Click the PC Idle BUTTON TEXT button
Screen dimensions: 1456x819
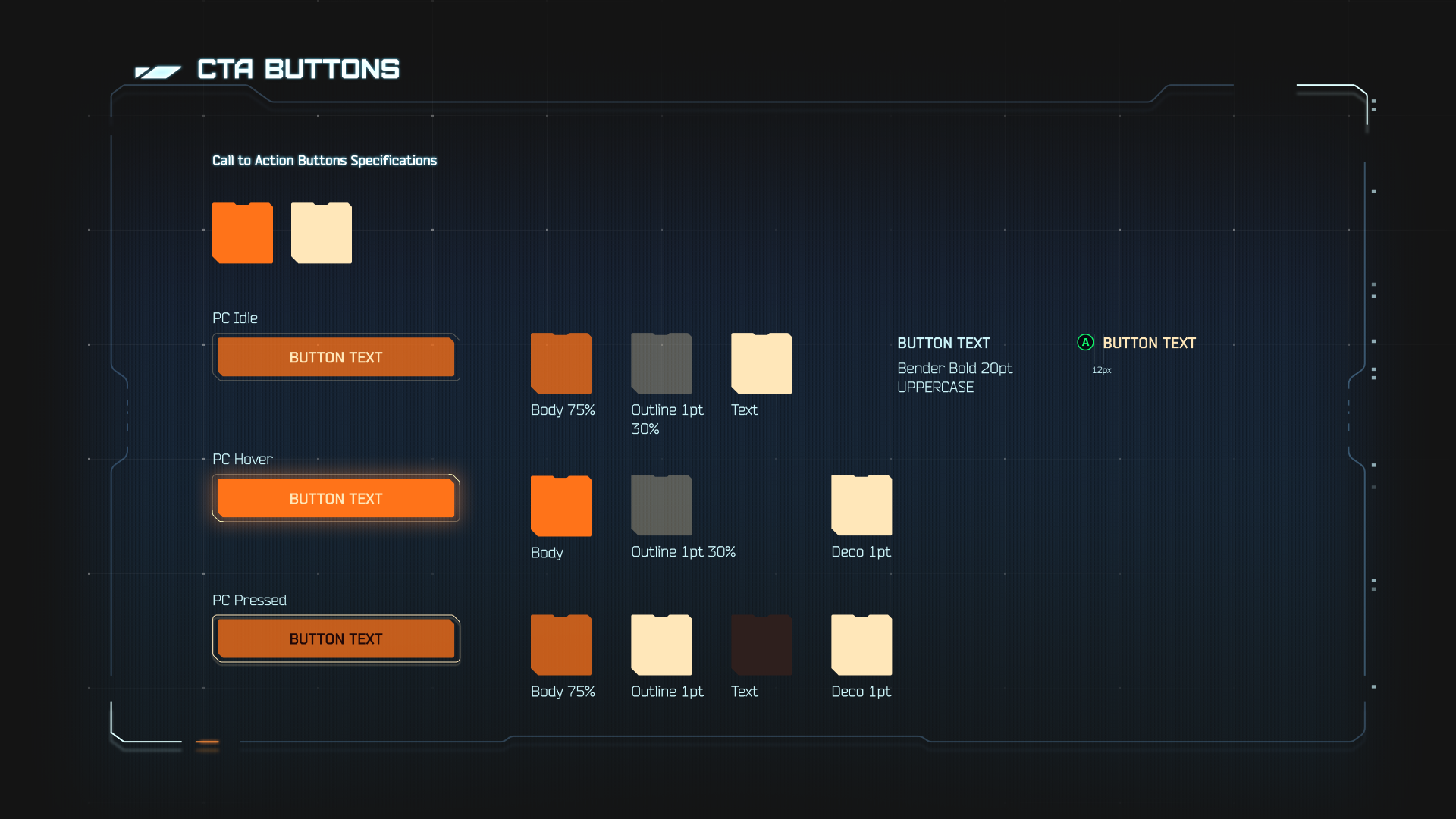[336, 357]
